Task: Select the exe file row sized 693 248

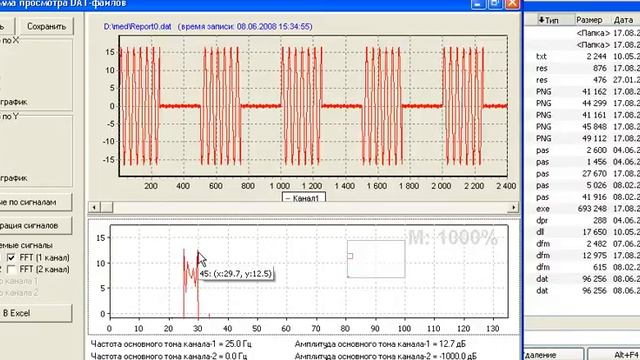Action: [582, 209]
